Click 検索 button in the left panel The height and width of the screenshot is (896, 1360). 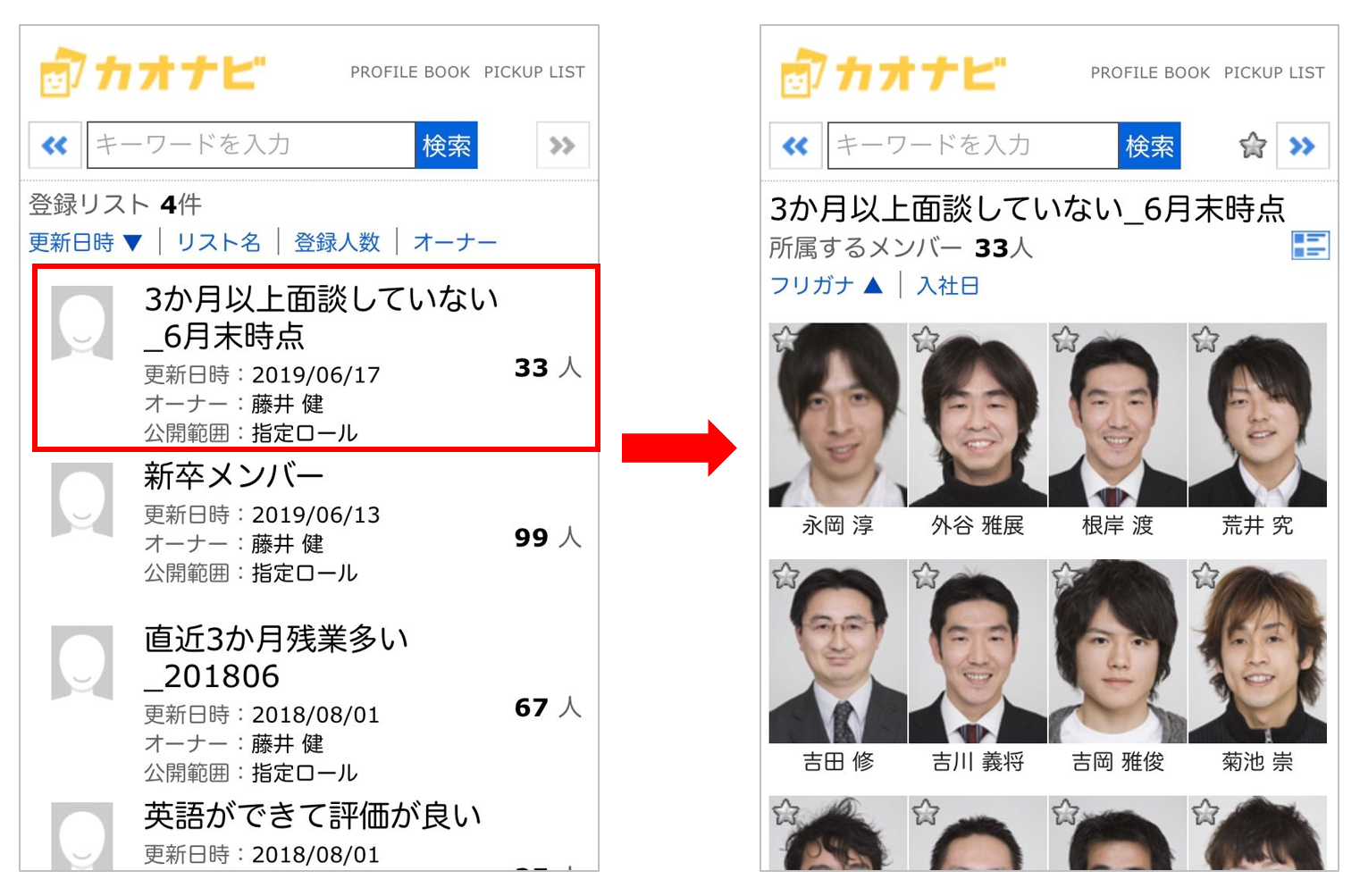pos(446,145)
